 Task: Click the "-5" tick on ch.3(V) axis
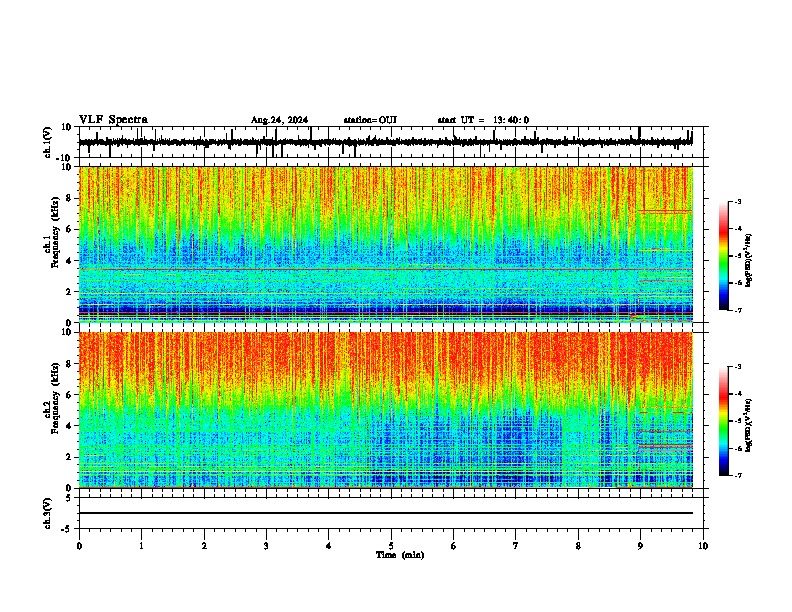tap(68, 529)
